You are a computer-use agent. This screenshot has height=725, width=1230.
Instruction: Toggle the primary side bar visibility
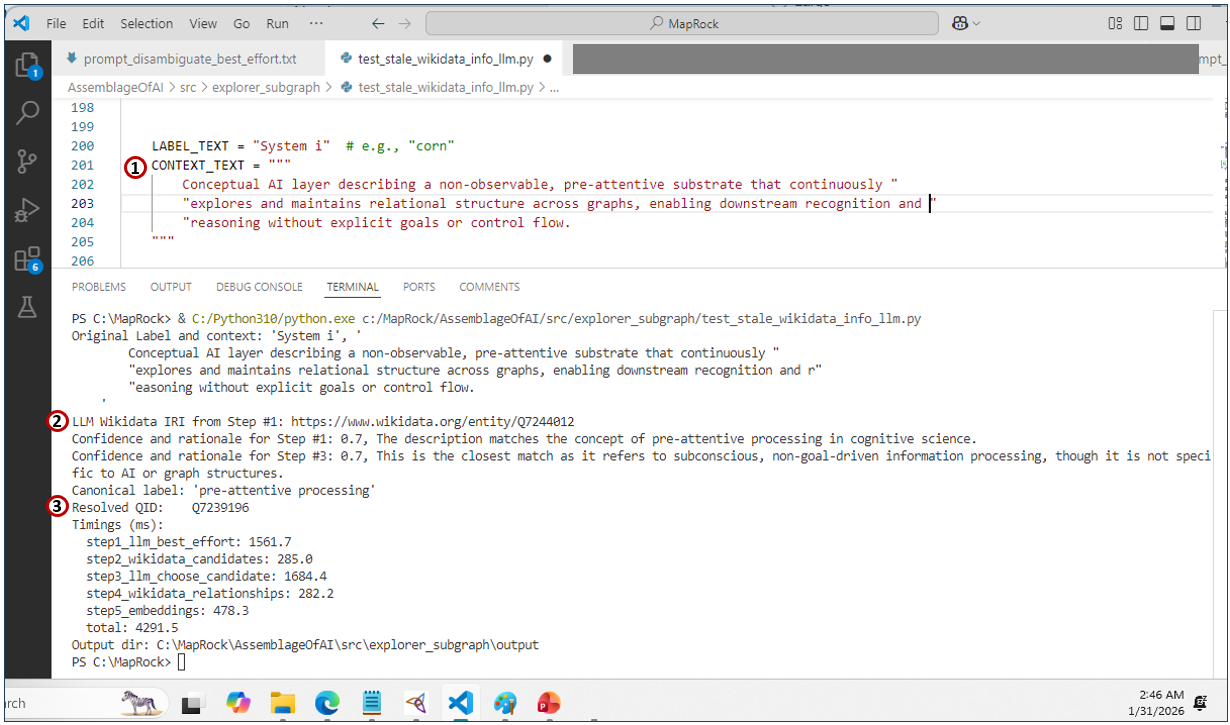point(1141,23)
